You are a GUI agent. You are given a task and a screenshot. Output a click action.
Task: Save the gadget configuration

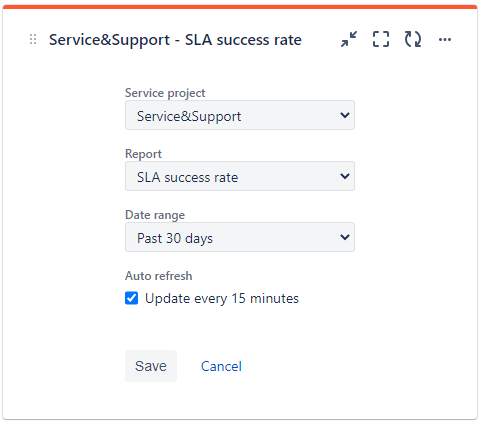coord(151,366)
